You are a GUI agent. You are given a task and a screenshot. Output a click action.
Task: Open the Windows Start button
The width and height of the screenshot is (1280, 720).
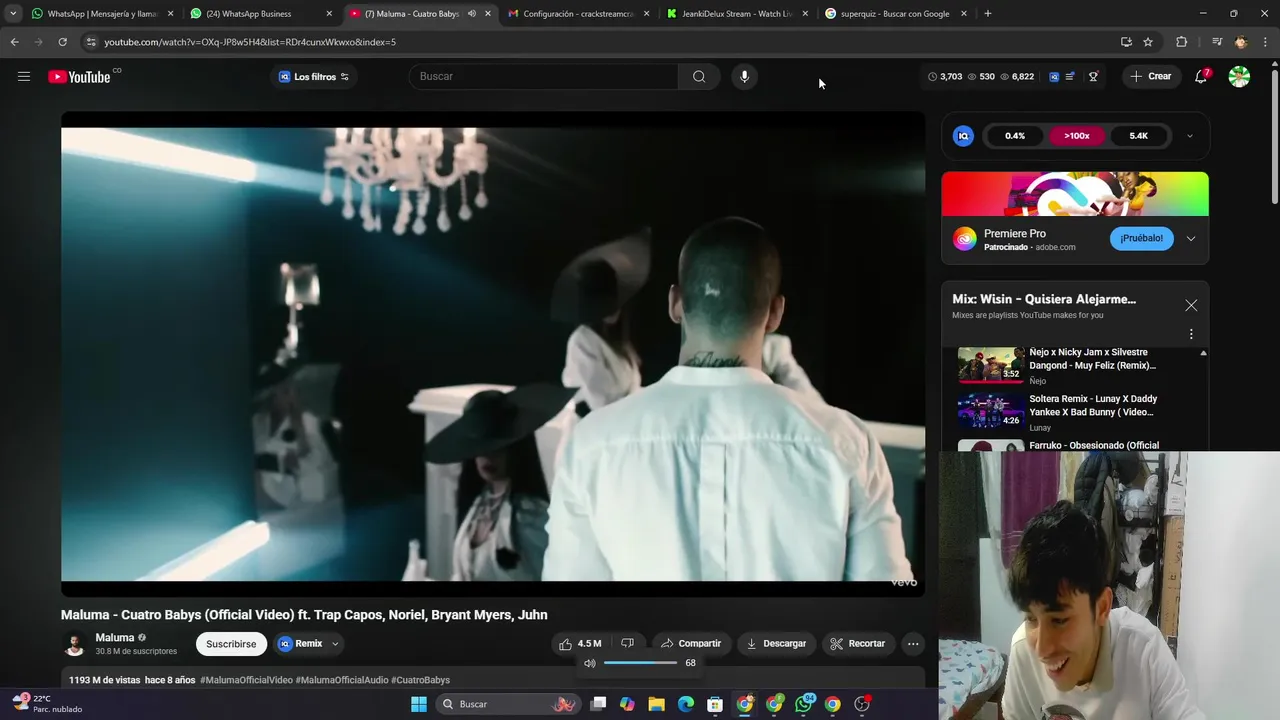[419, 704]
